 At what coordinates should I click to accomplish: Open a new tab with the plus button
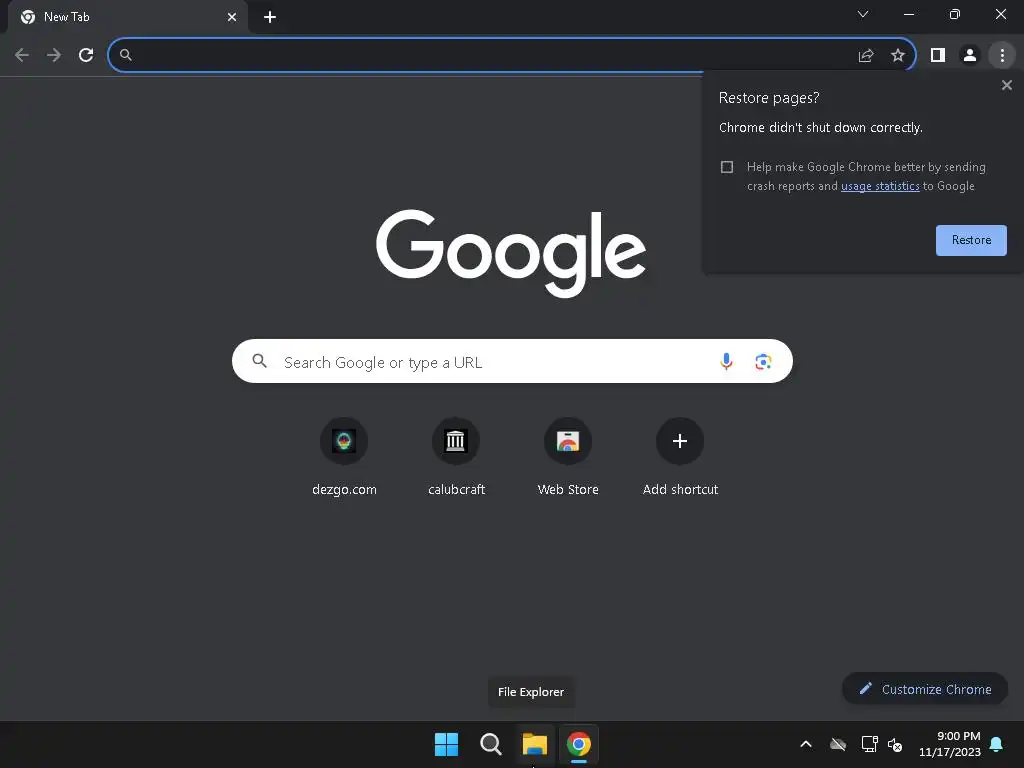270,17
